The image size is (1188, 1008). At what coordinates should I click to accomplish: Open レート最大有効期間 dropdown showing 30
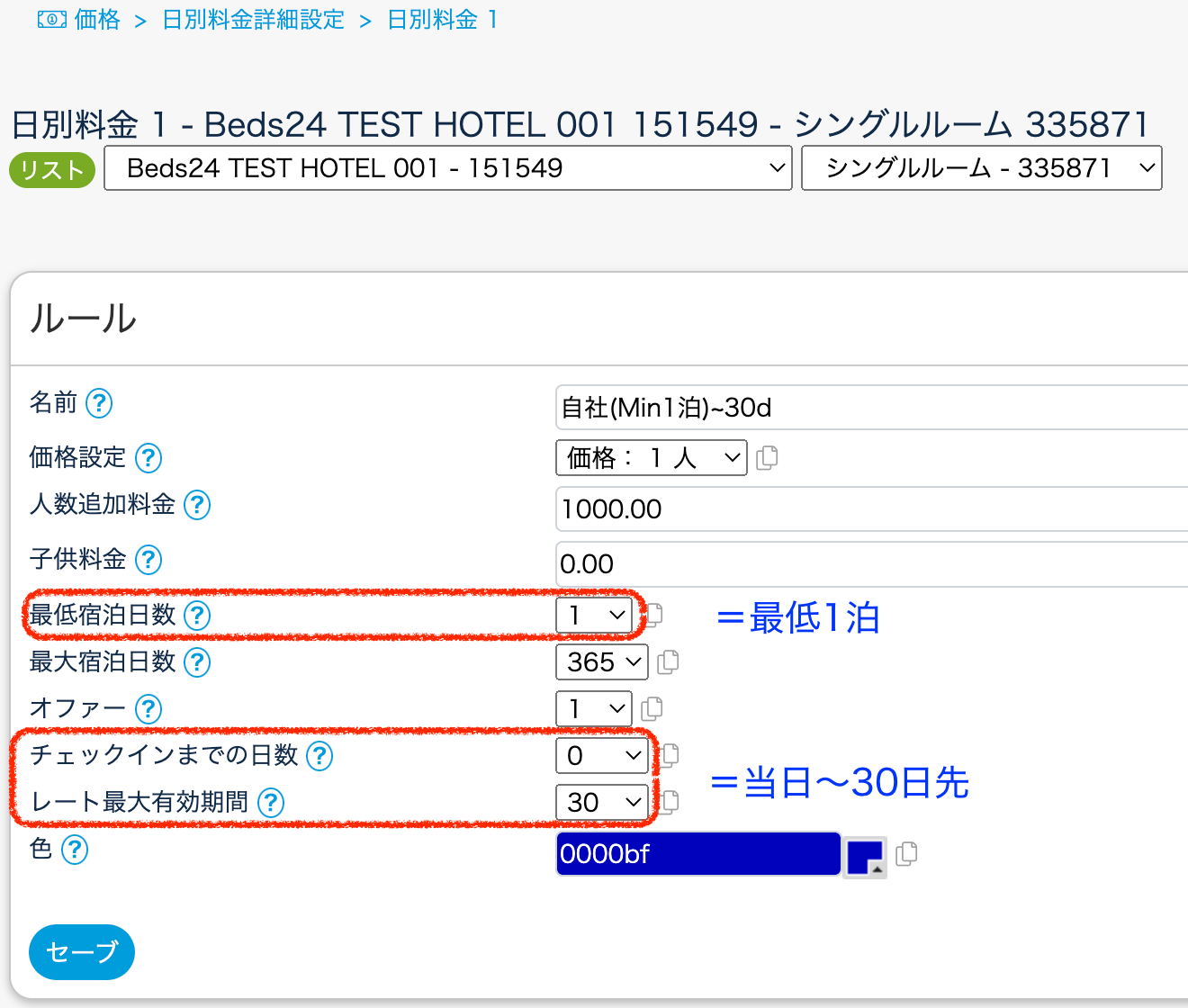tap(602, 802)
